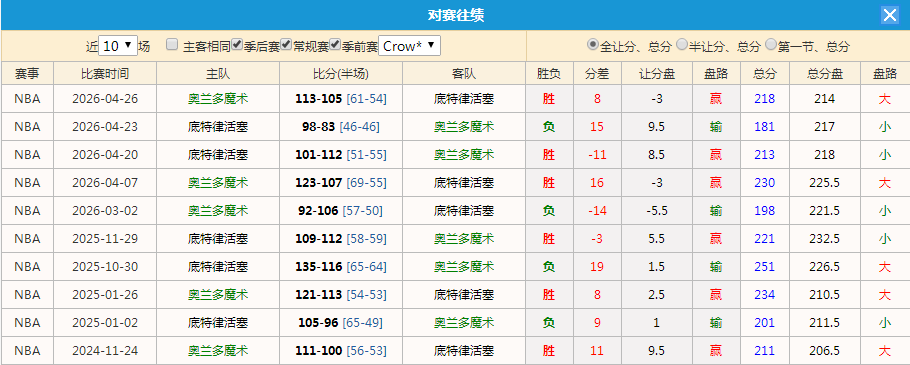Image resolution: width=910 pixels, height=365 pixels.
Task: Click the 206.5 total line value
Action: (824, 350)
